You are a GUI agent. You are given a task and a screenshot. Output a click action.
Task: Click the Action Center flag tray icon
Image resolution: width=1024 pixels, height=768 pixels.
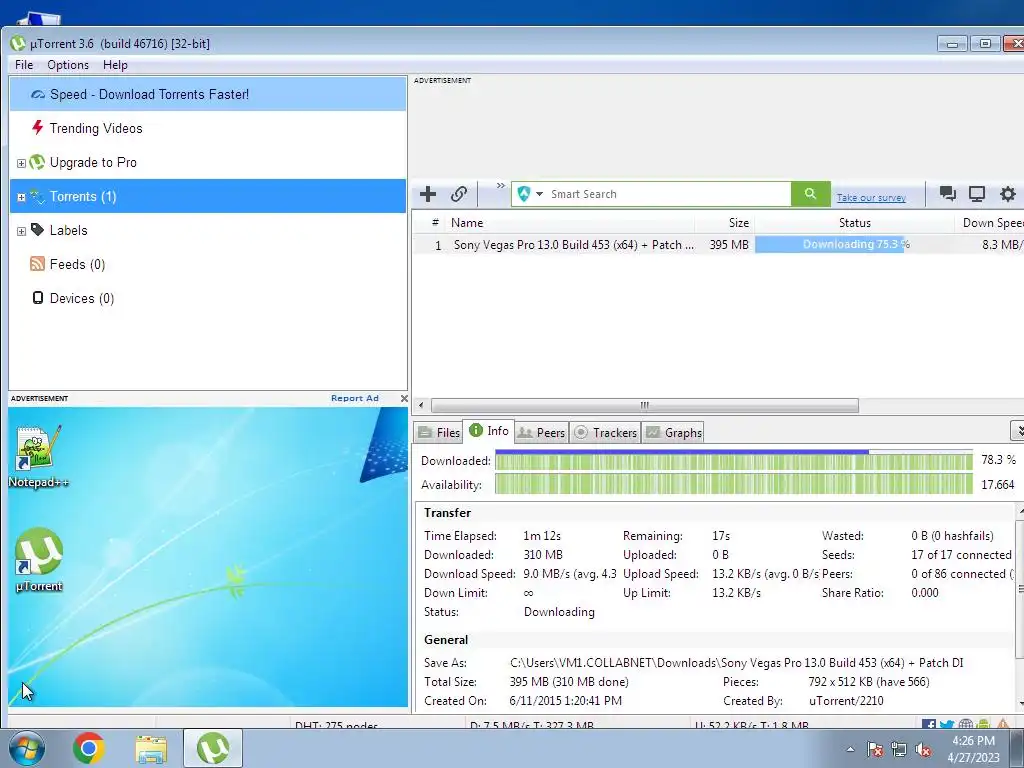click(x=875, y=749)
